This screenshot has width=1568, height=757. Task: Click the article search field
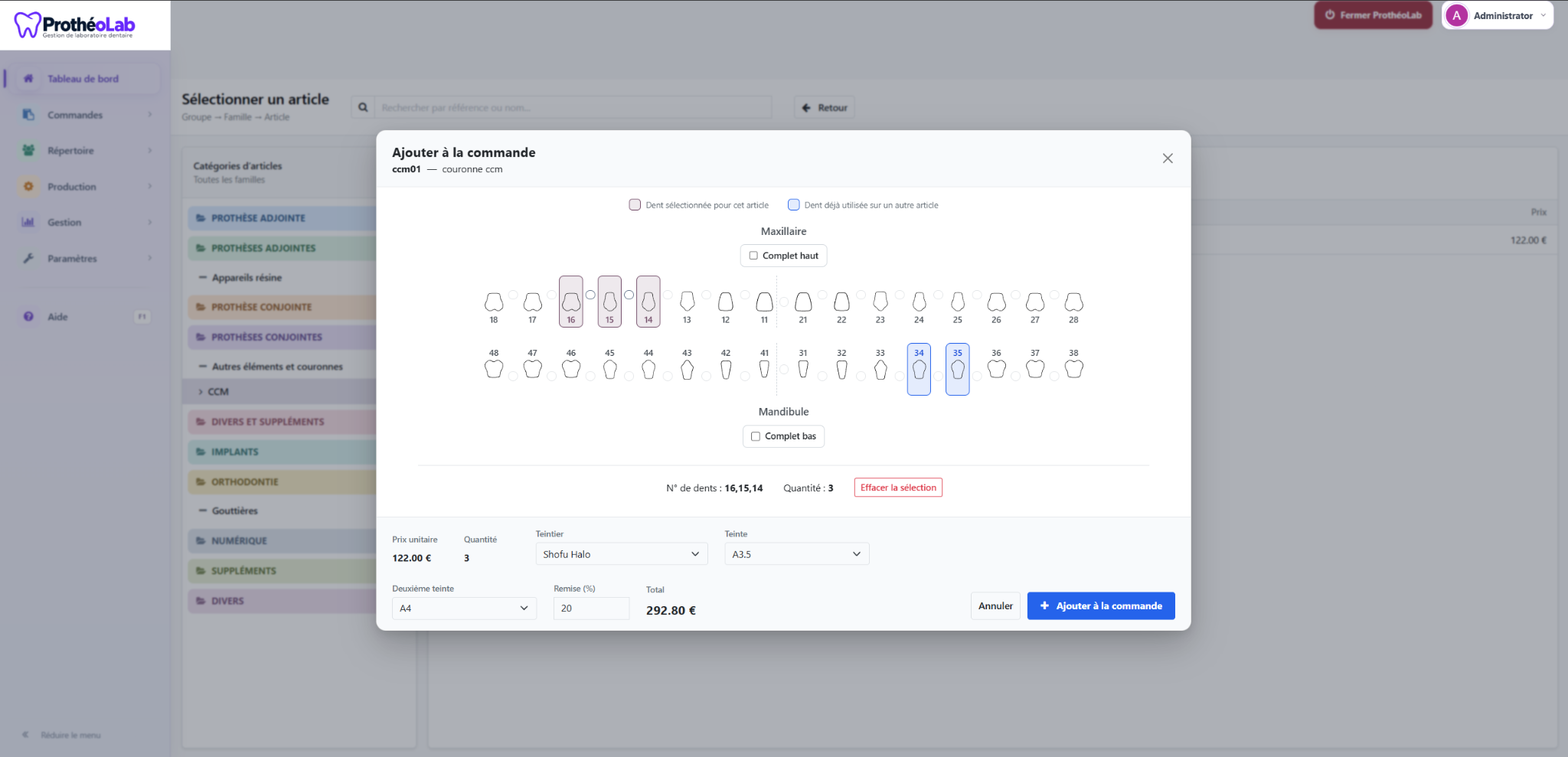click(573, 108)
